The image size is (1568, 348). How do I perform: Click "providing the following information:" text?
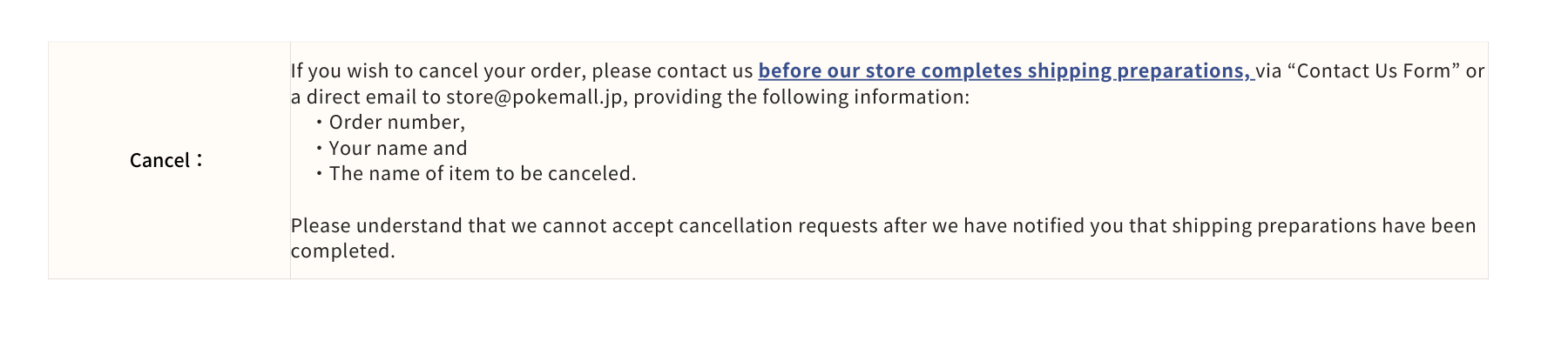coord(801,97)
